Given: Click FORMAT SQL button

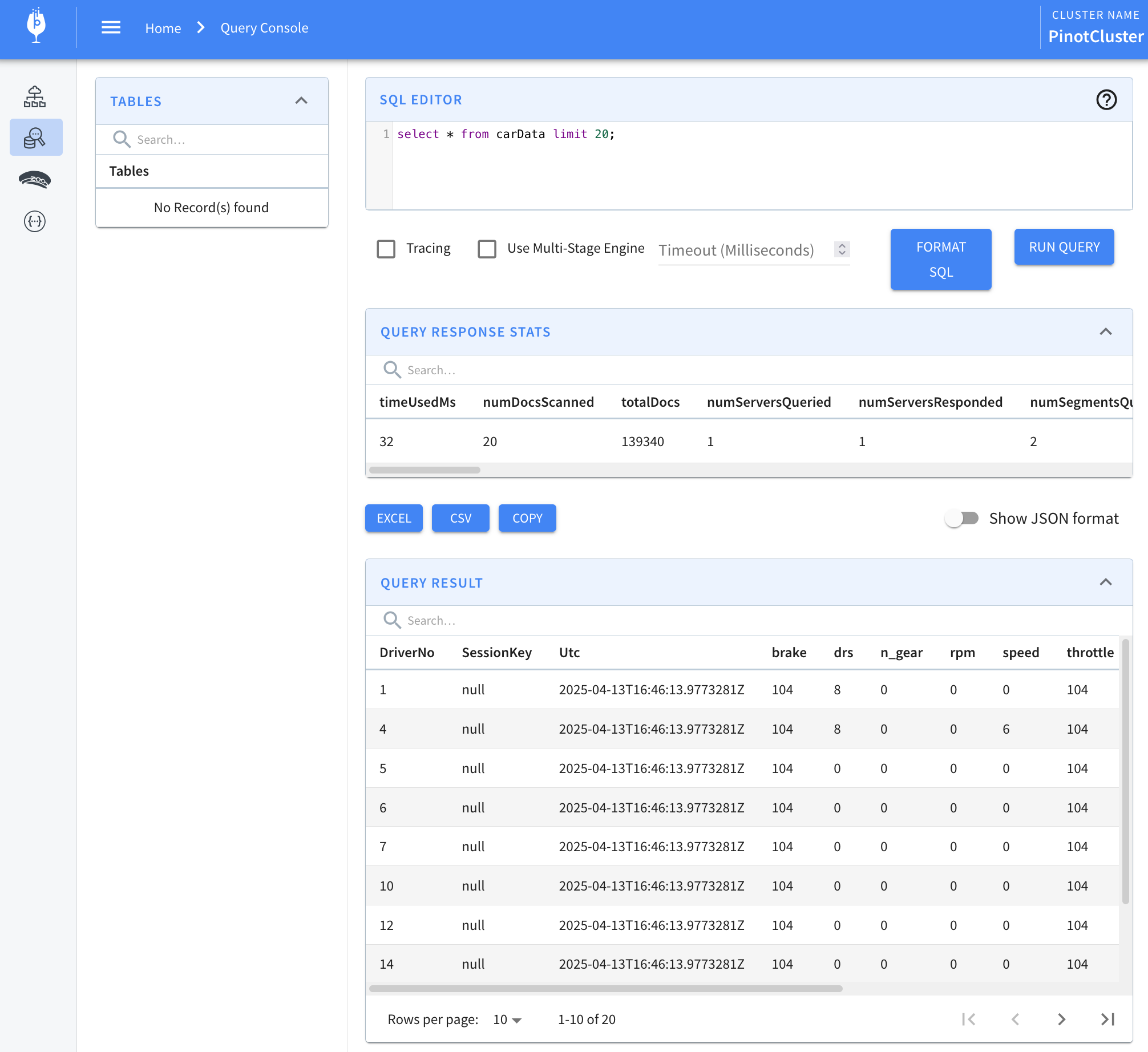Looking at the screenshot, I should 941,260.
